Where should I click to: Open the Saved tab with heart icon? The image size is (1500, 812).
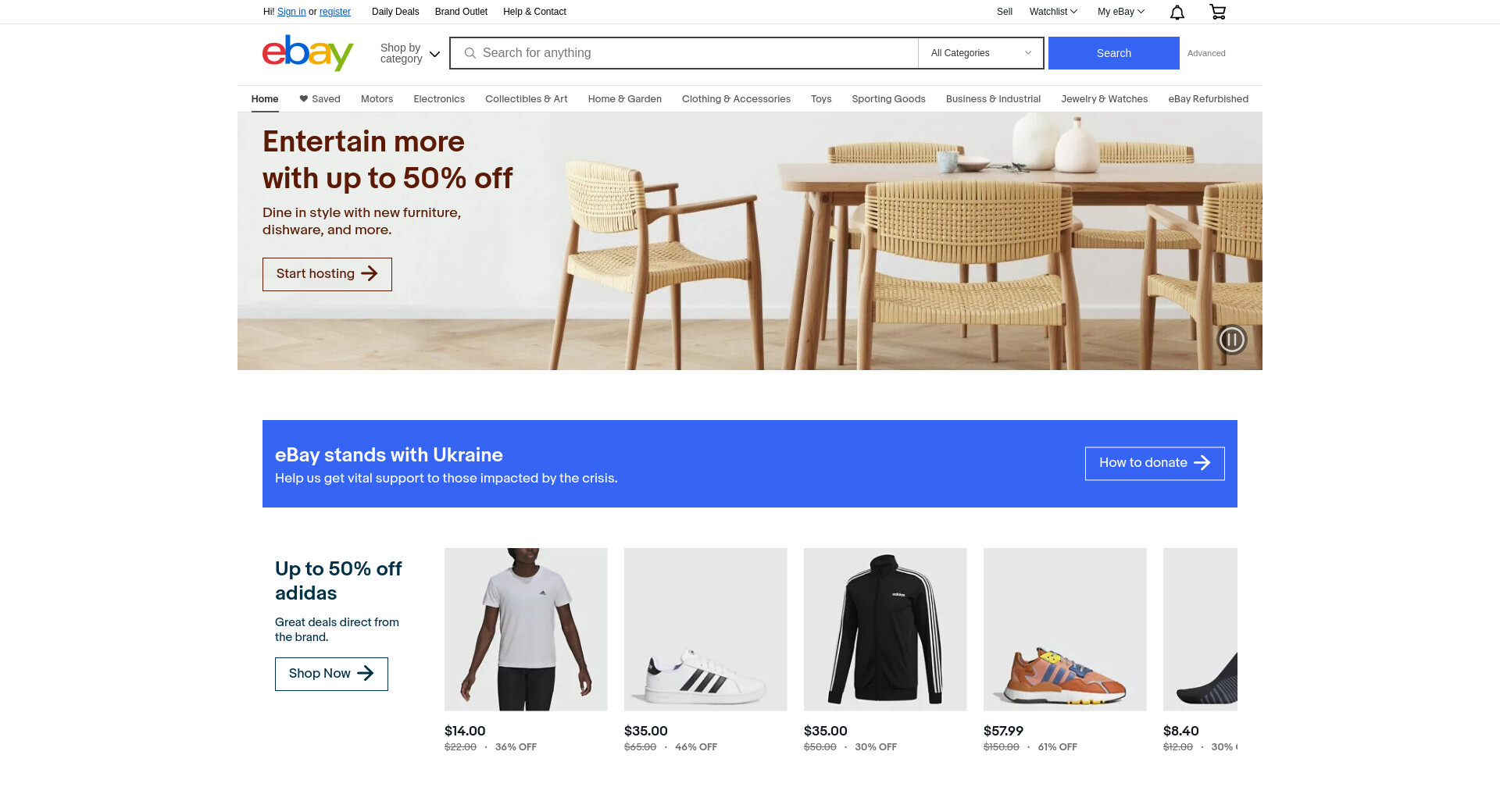coord(320,99)
